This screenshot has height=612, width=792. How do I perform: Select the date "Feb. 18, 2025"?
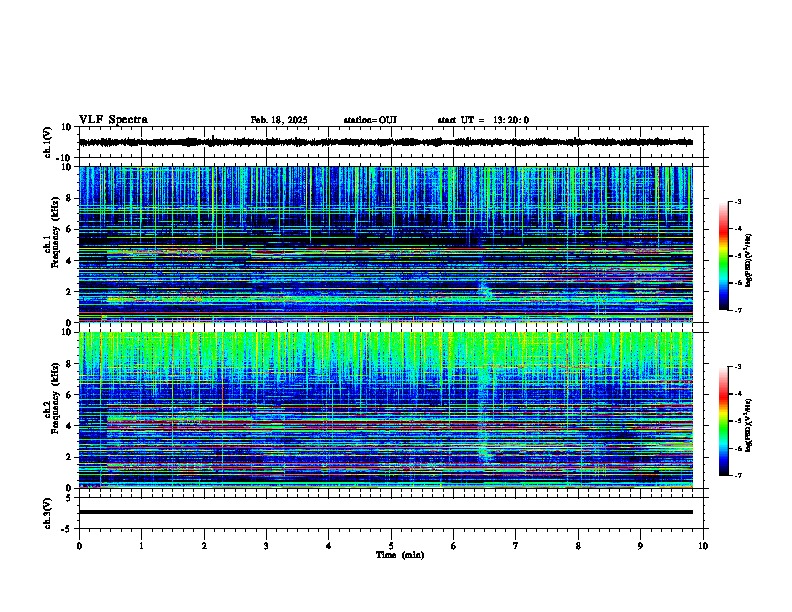click(279, 120)
